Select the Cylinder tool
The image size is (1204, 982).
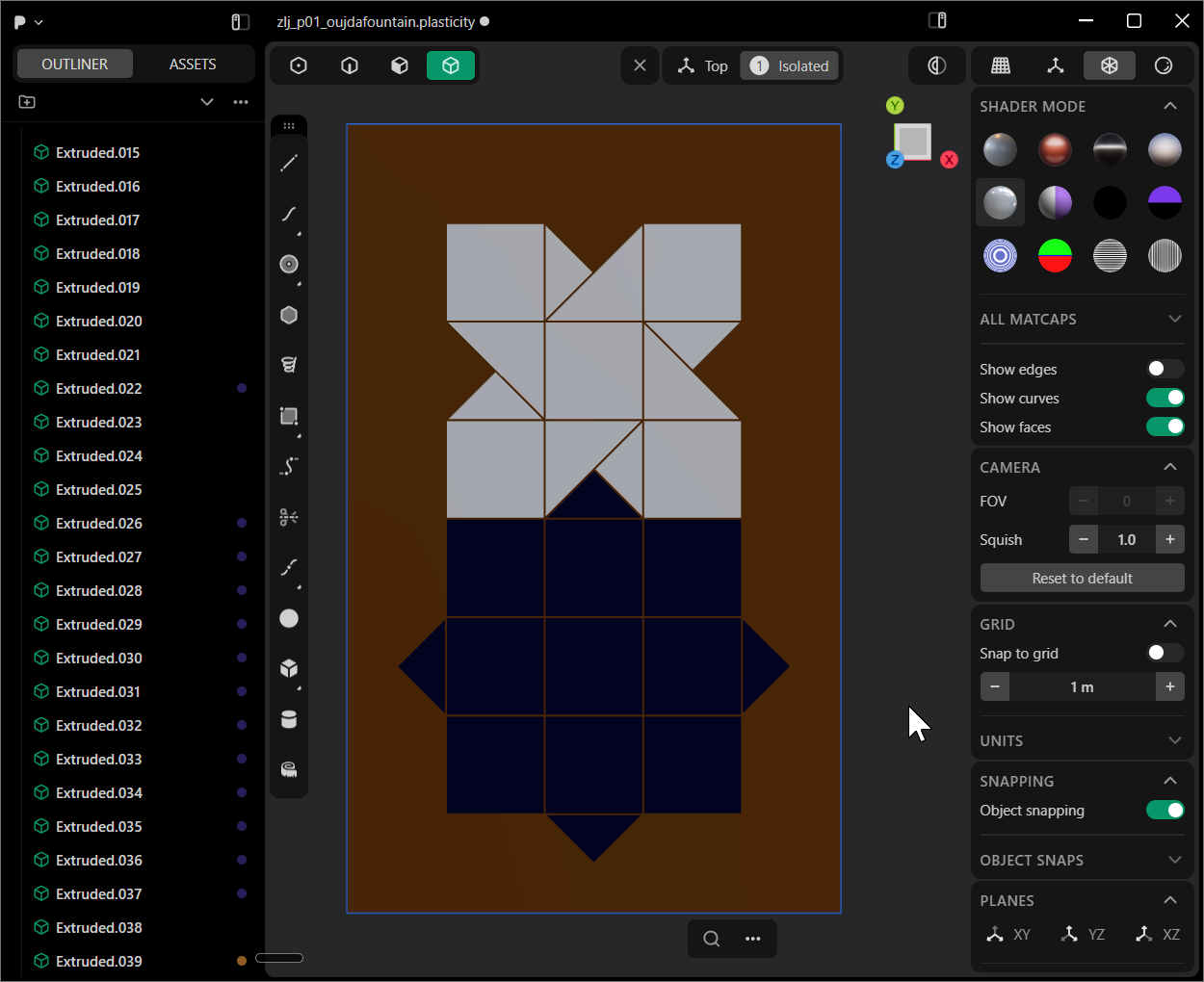click(x=289, y=719)
